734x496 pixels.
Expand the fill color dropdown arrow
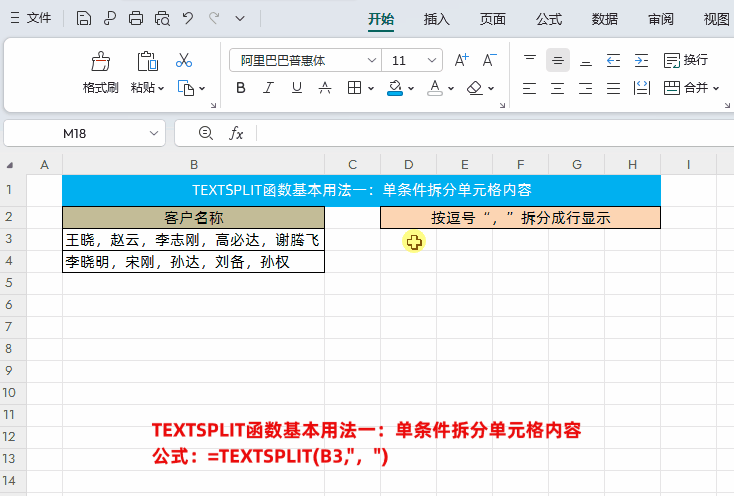(x=411, y=88)
